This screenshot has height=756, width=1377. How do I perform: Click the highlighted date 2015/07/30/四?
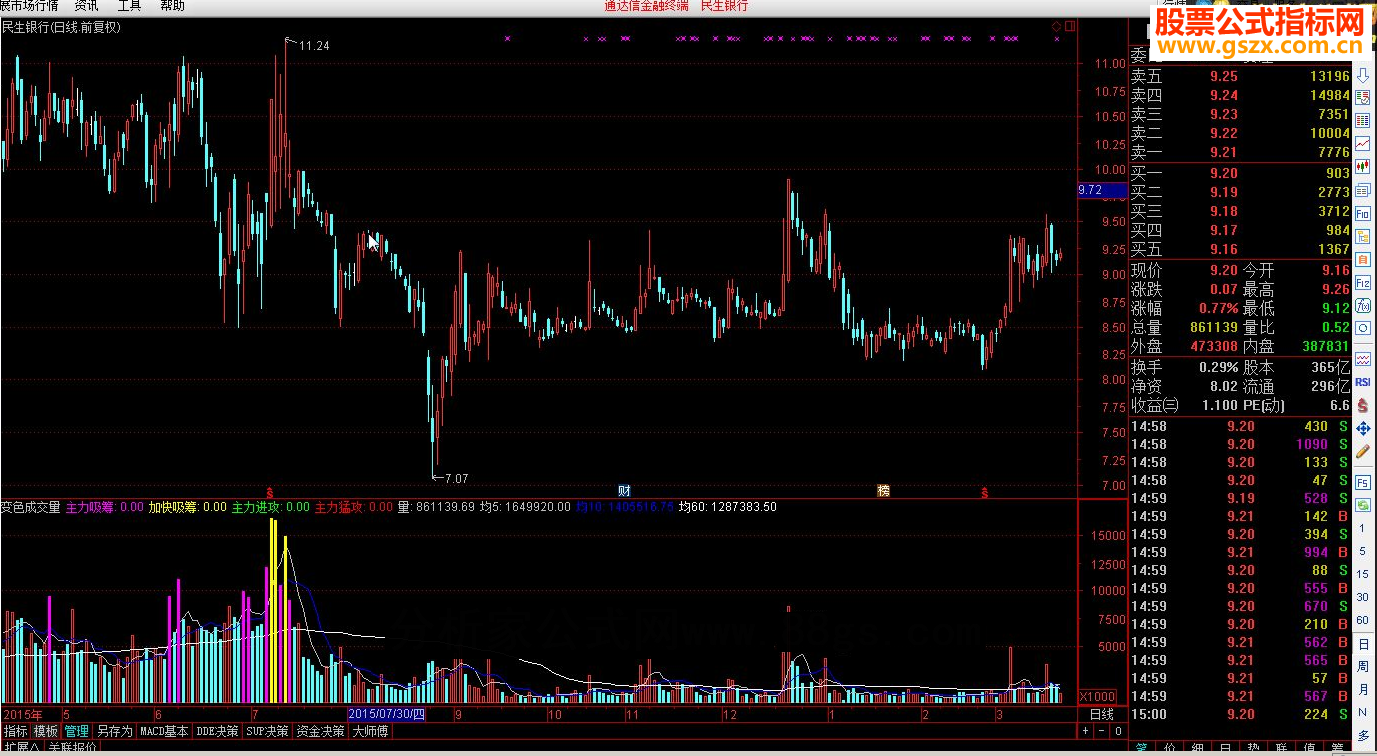pos(388,714)
